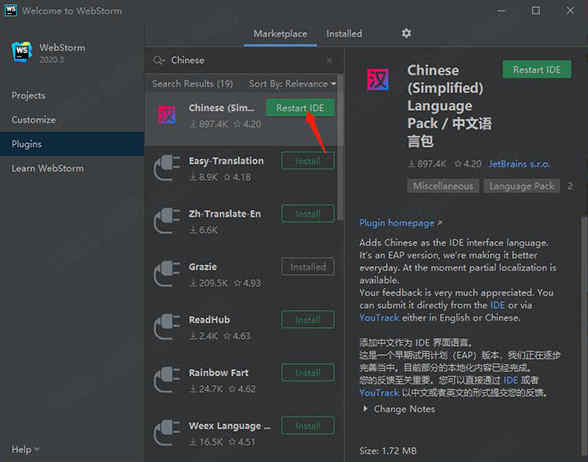Clear the Chinese search text
Viewport: 588px width, 462px height.
[x=329, y=60]
